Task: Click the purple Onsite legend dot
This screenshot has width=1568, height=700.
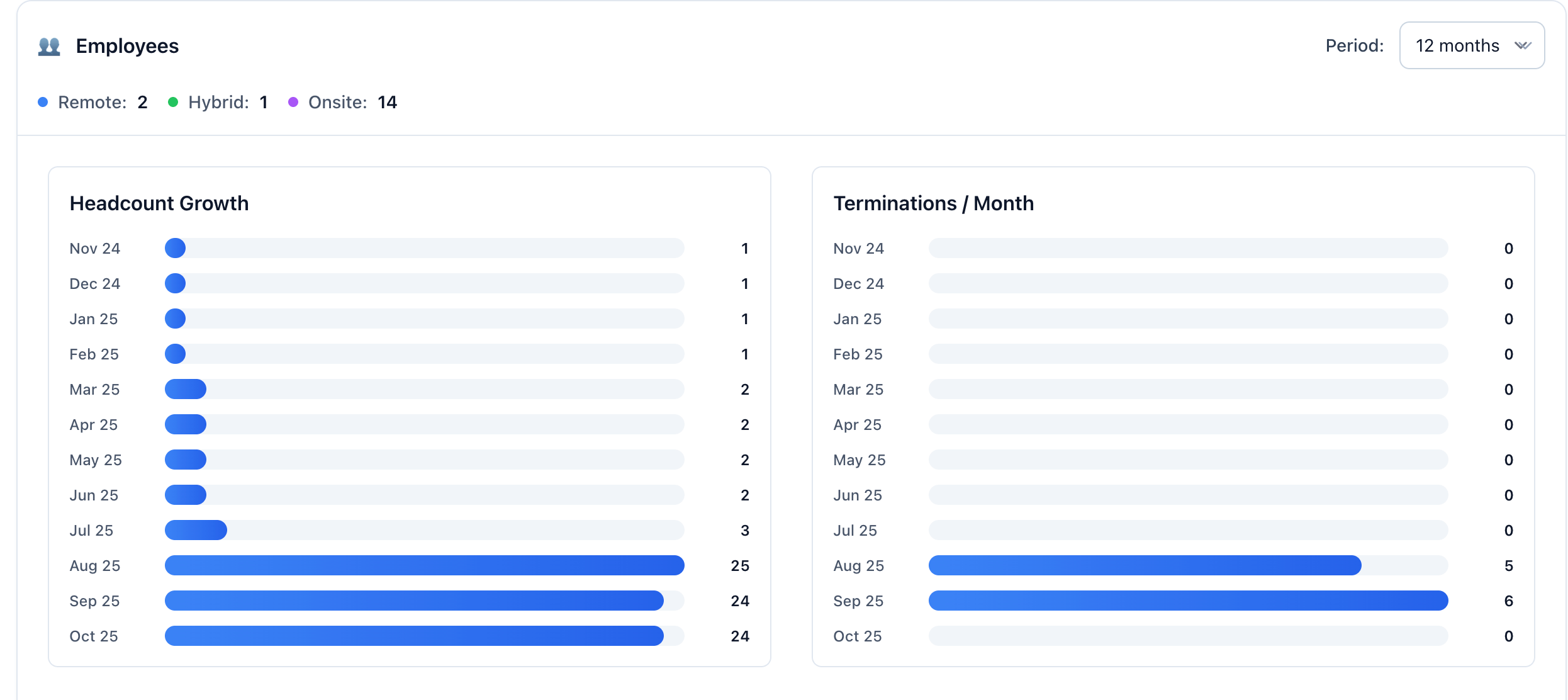Action: click(293, 102)
